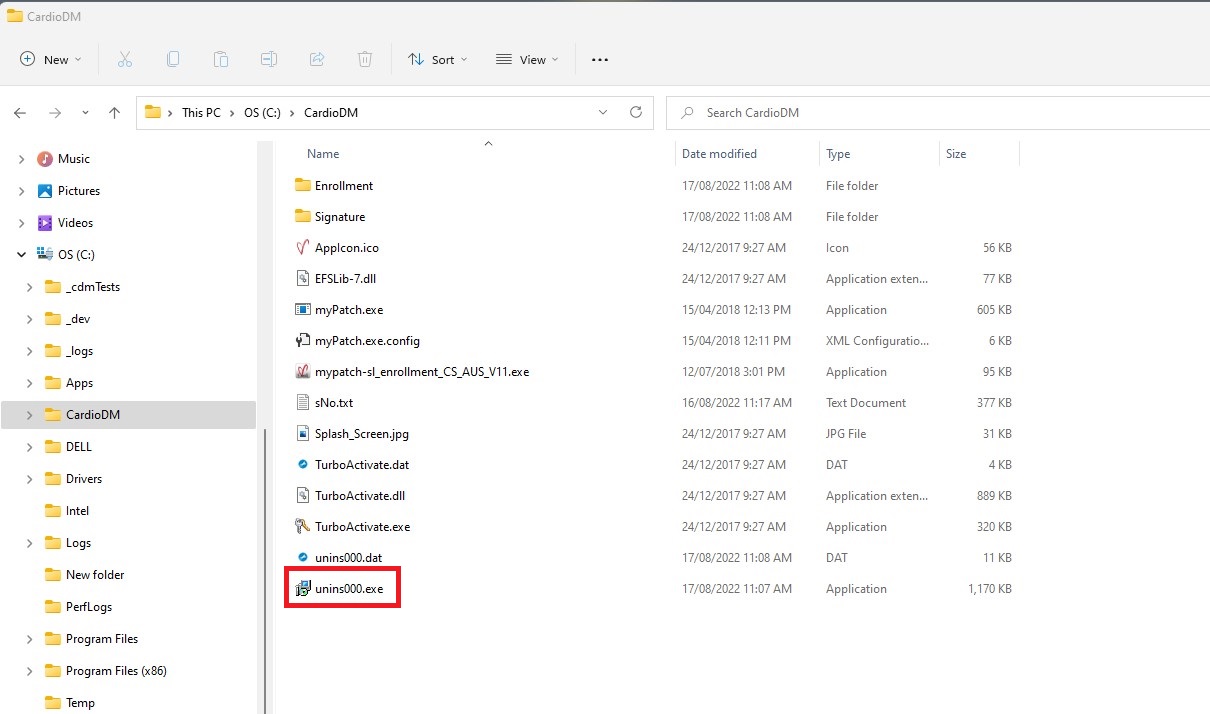Click the Search CardioDM input field
Screen dimensions: 1210x714
pyautogui.click(x=940, y=113)
